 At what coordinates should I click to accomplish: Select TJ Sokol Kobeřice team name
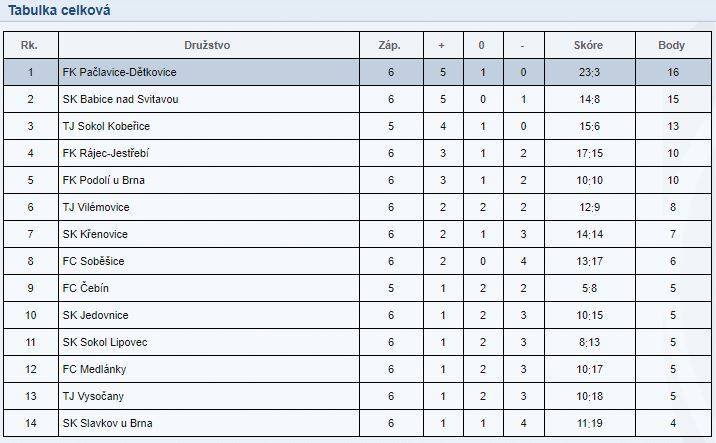click(106, 126)
